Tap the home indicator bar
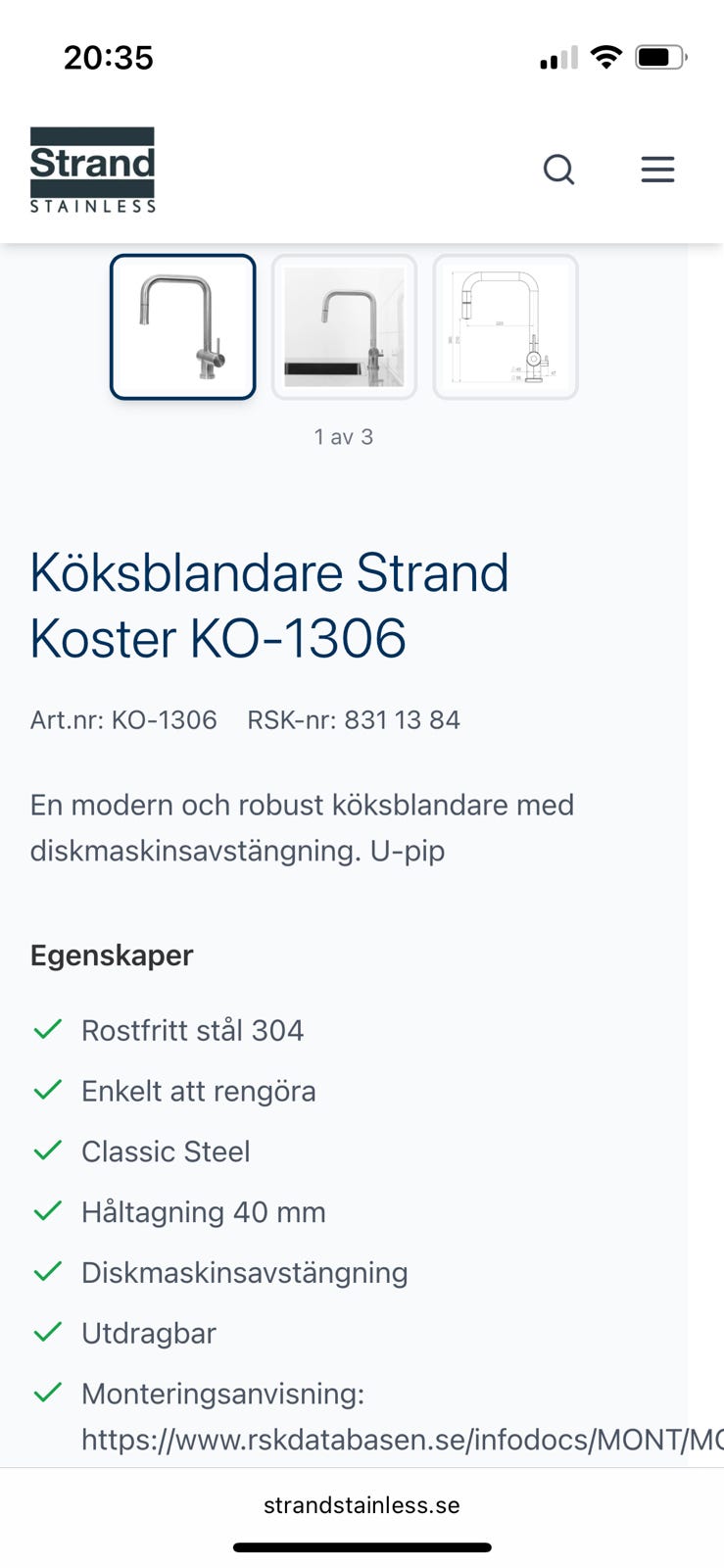Image resolution: width=724 pixels, height=1568 pixels. coord(362,1548)
